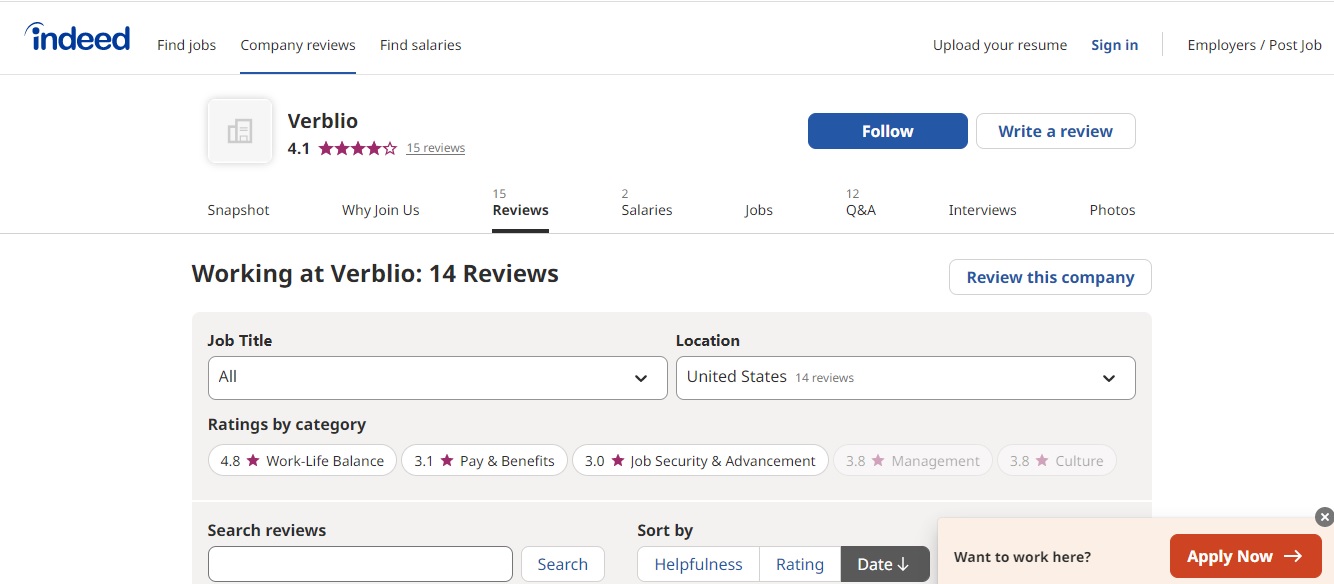Click the Search button for reviews
The width and height of the screenshot is (1334, 584).
tap(563, 564)
